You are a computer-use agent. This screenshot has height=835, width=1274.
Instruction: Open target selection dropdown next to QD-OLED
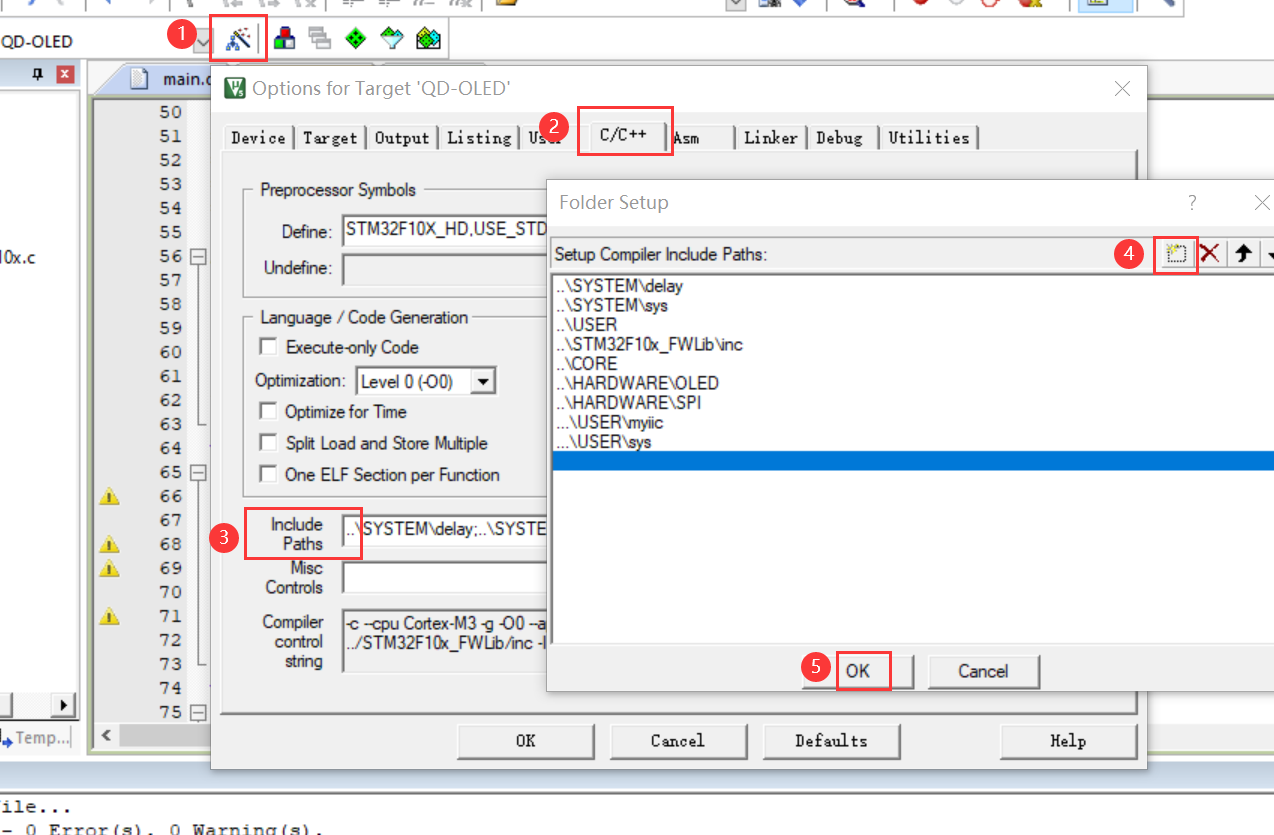tap(203, 40)
